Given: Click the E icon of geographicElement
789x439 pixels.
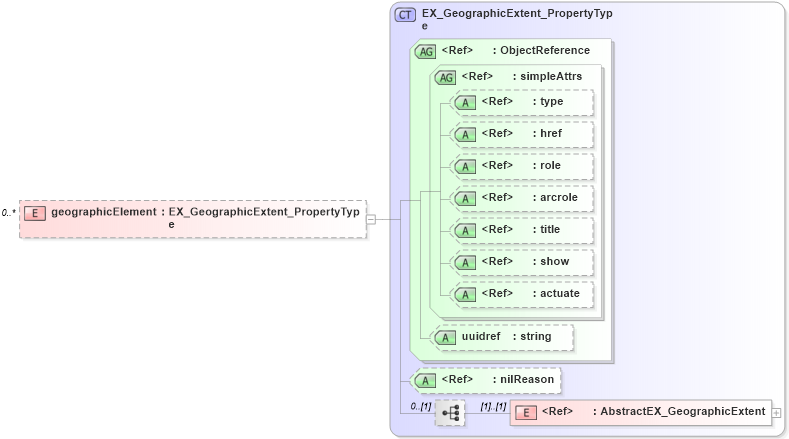Looking at the screenshot, I should point(35,213).
